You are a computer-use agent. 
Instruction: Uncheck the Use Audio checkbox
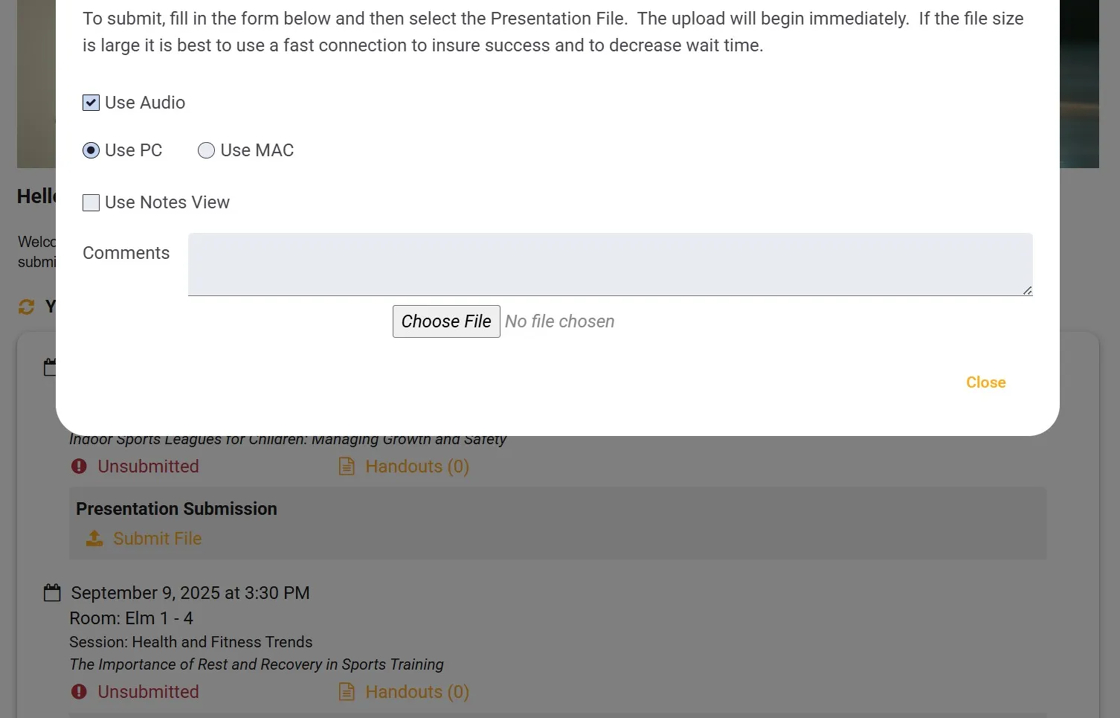click(91, 103)
